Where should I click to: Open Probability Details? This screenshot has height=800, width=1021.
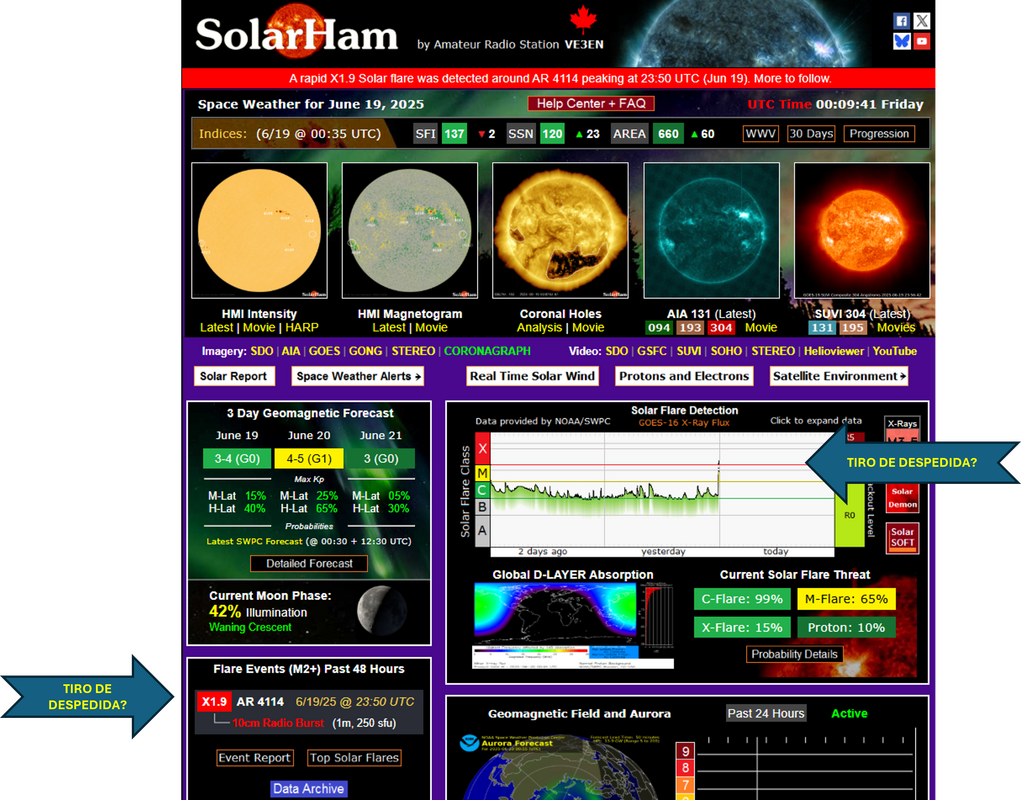click(x=794, y=654)
